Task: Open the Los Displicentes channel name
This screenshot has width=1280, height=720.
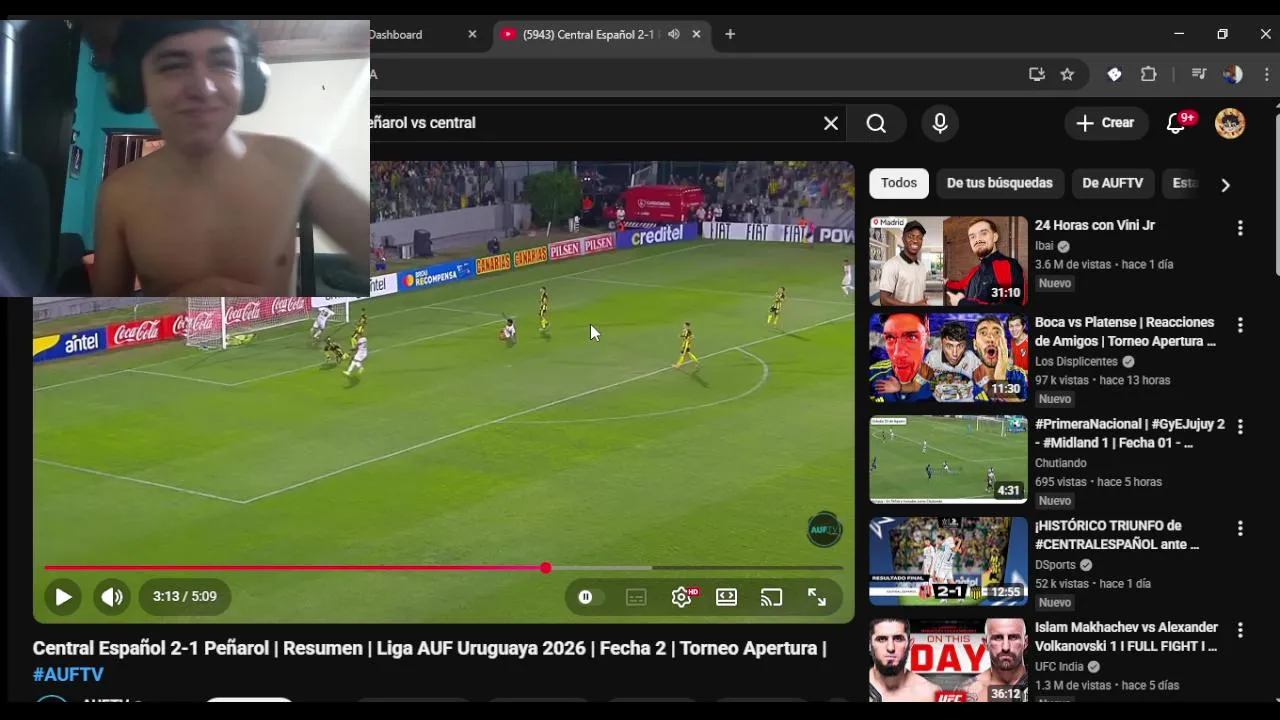Action: click(x=1076, y=361)
